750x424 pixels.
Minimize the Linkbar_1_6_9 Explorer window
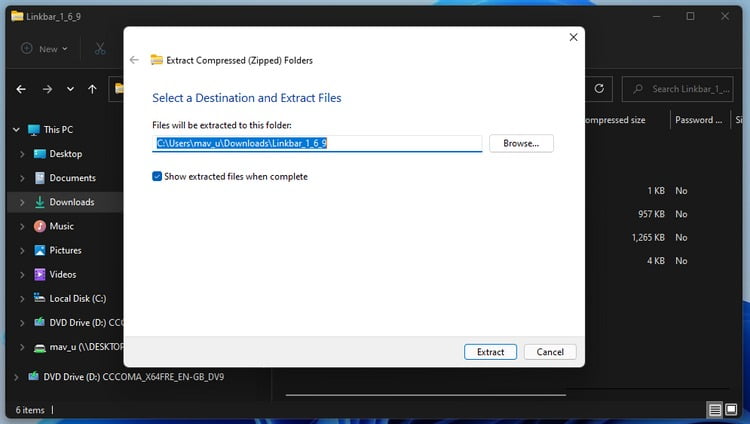click(x=657, y=16)
